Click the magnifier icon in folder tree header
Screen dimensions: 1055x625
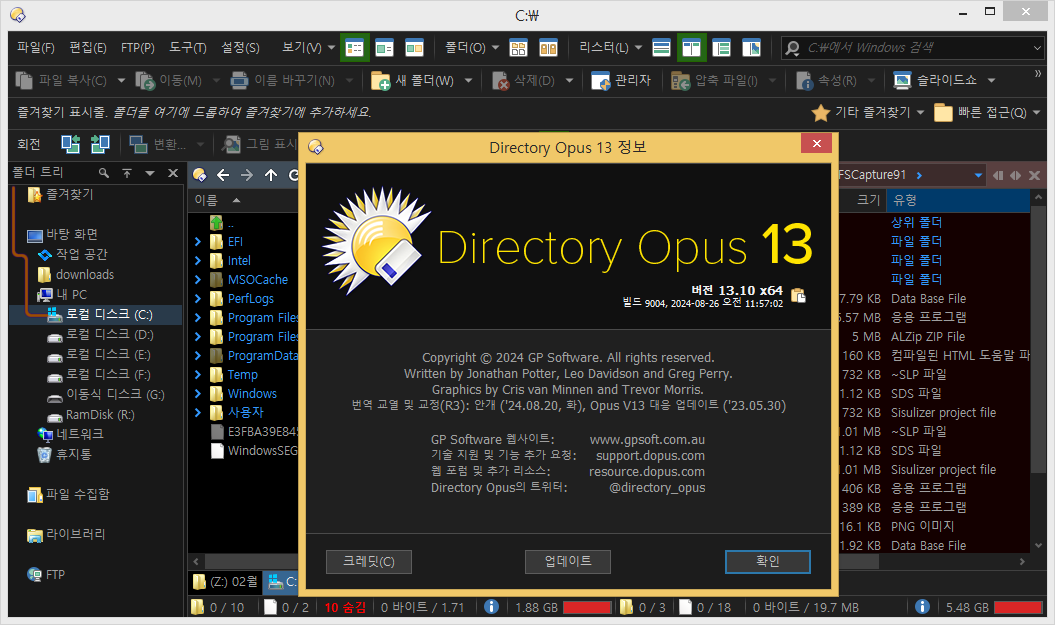(104, 173)
